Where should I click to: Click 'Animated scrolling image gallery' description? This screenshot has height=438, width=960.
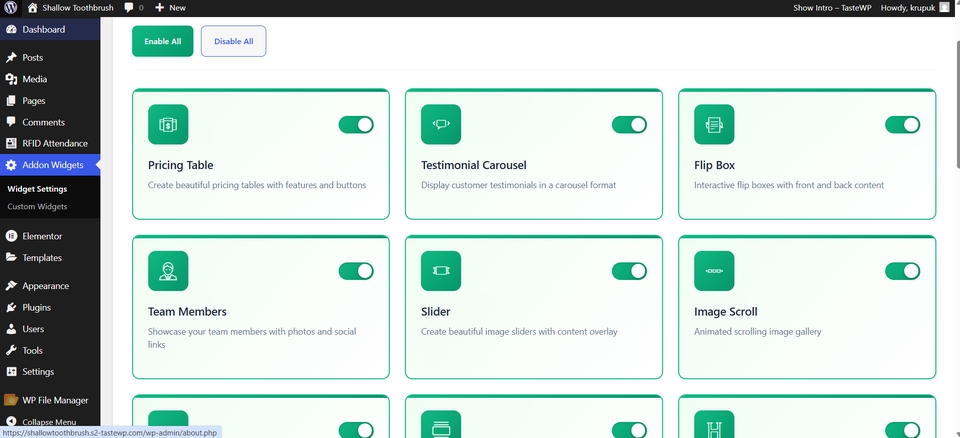click(757, 332)
